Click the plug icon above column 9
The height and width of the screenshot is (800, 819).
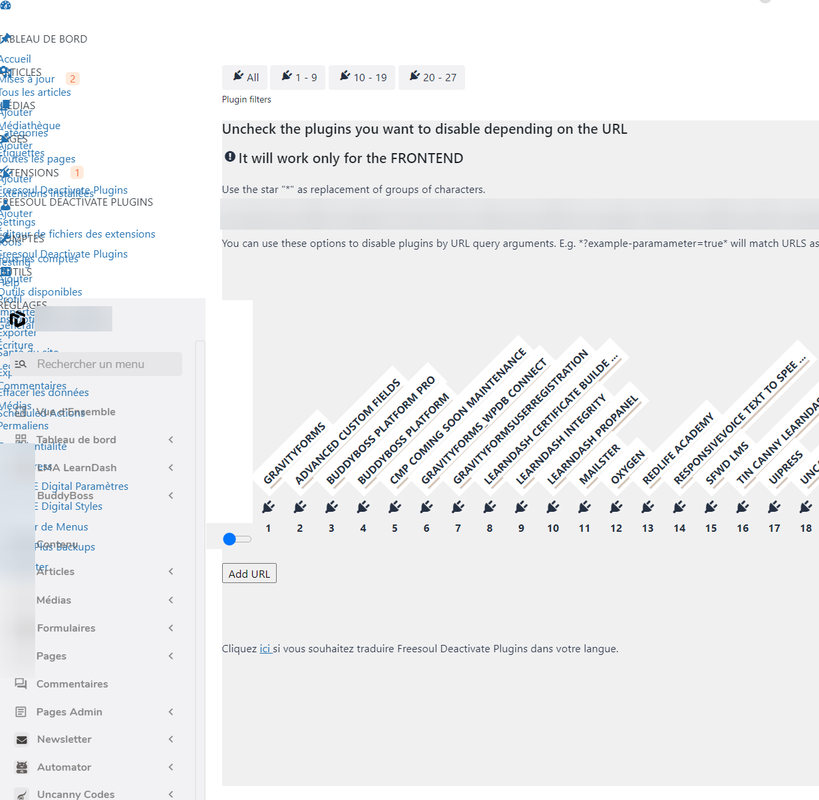pyautogui.click(x=521, y=507)
